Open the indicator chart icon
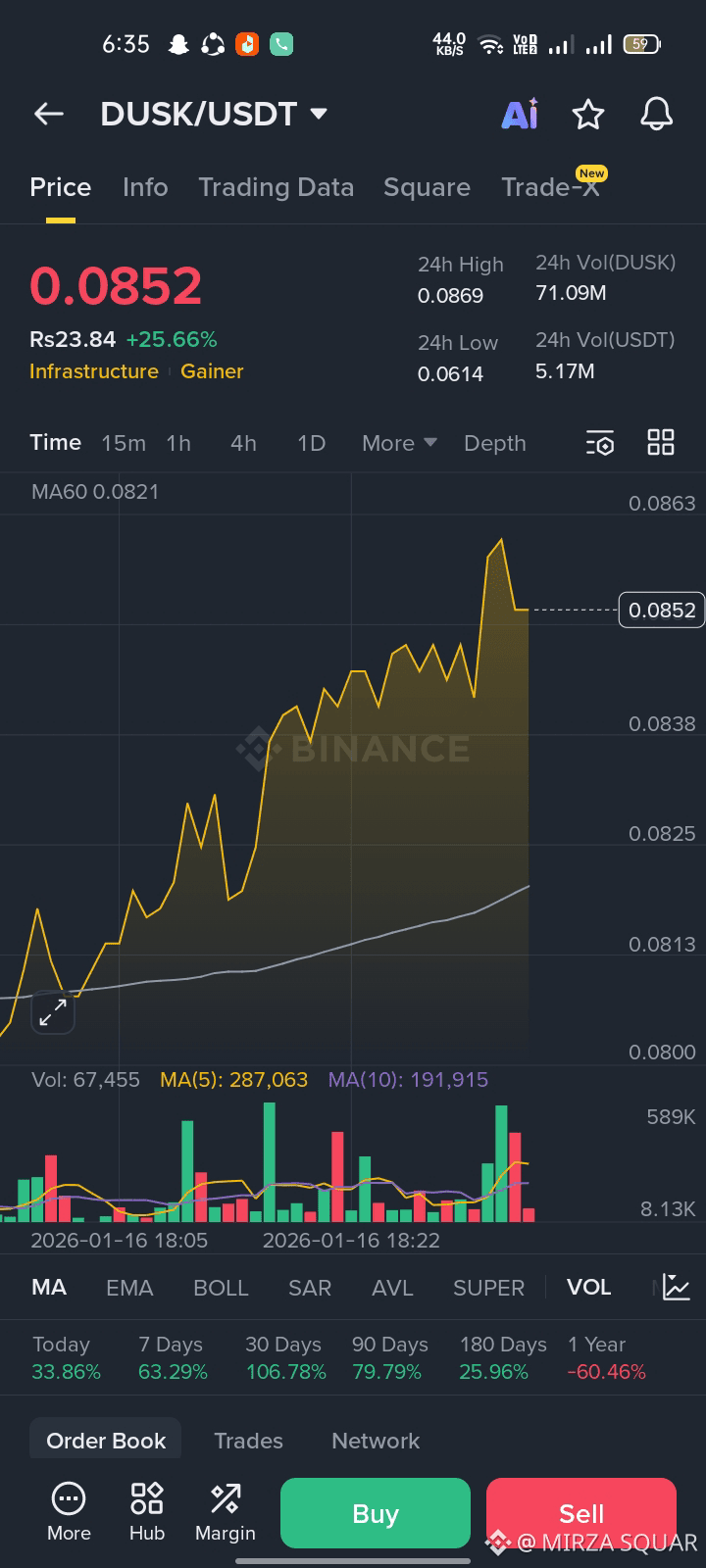This screenshot has height=1568, width=706. click(x=677, y=1287)
